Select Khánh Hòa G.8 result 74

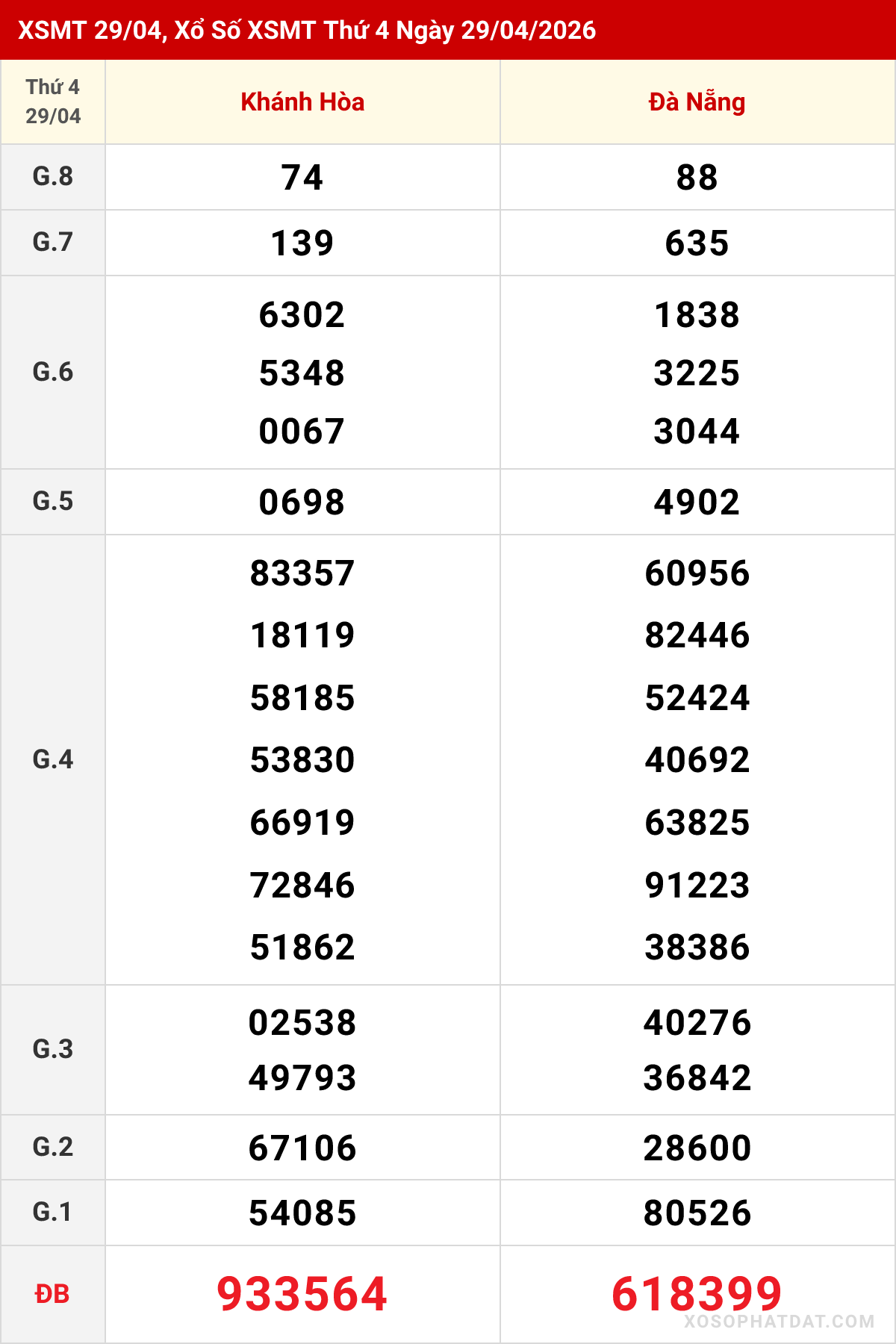(302, 178)
